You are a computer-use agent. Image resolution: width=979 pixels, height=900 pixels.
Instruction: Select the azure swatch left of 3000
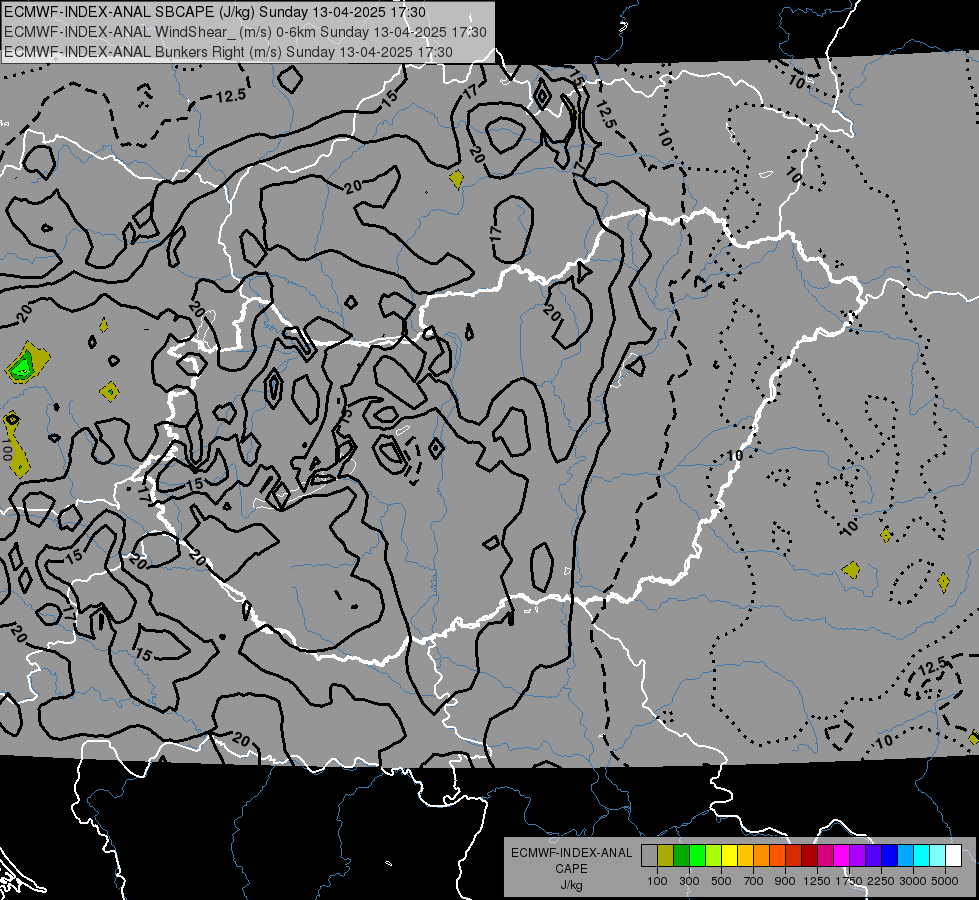[x=905, y=856]
